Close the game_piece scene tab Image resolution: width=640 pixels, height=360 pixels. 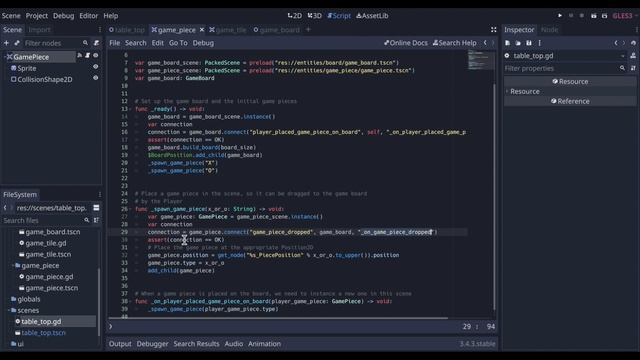[x=202, y=29]
